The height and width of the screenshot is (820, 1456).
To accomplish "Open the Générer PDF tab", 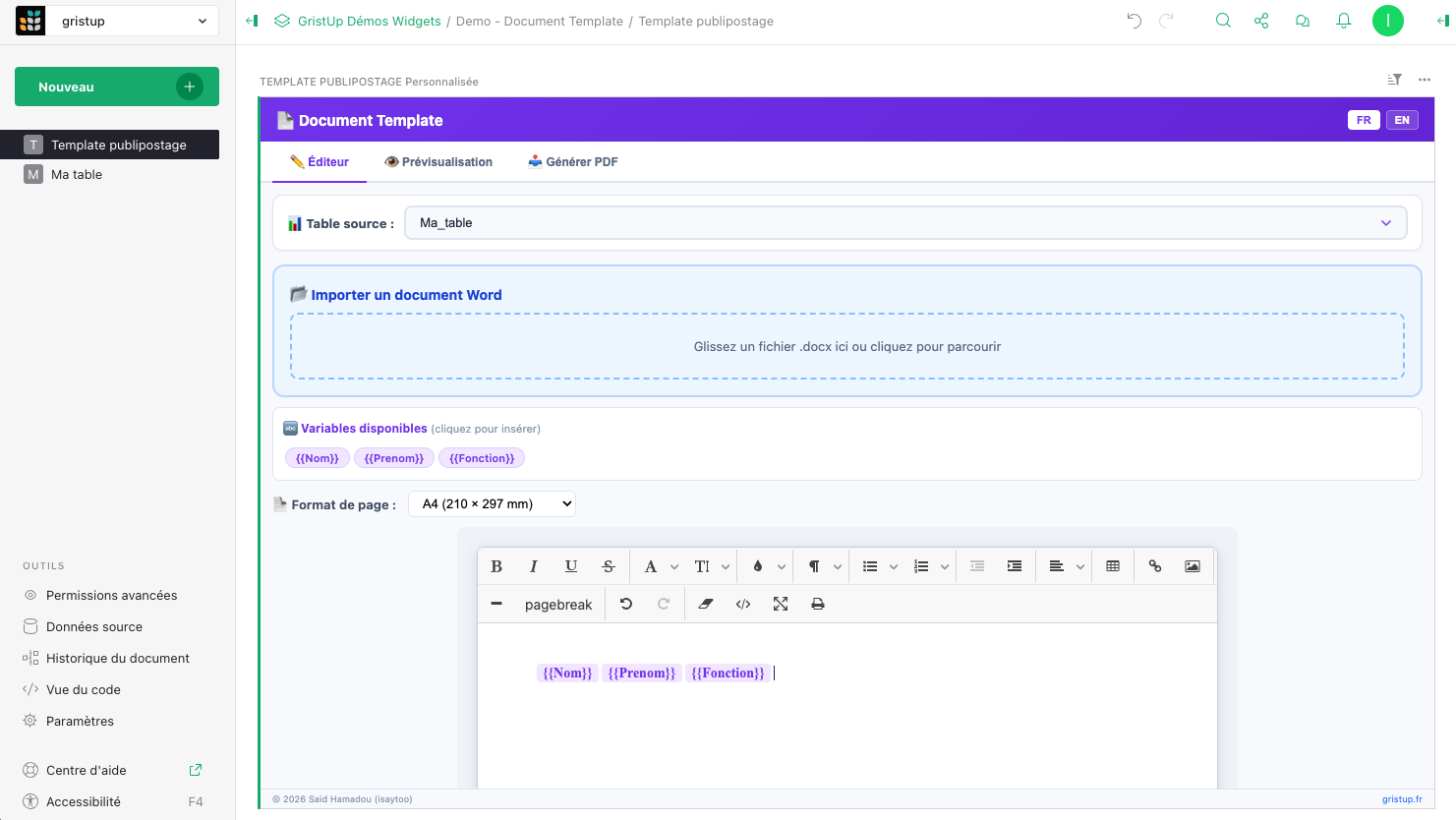I will point(573,162).
